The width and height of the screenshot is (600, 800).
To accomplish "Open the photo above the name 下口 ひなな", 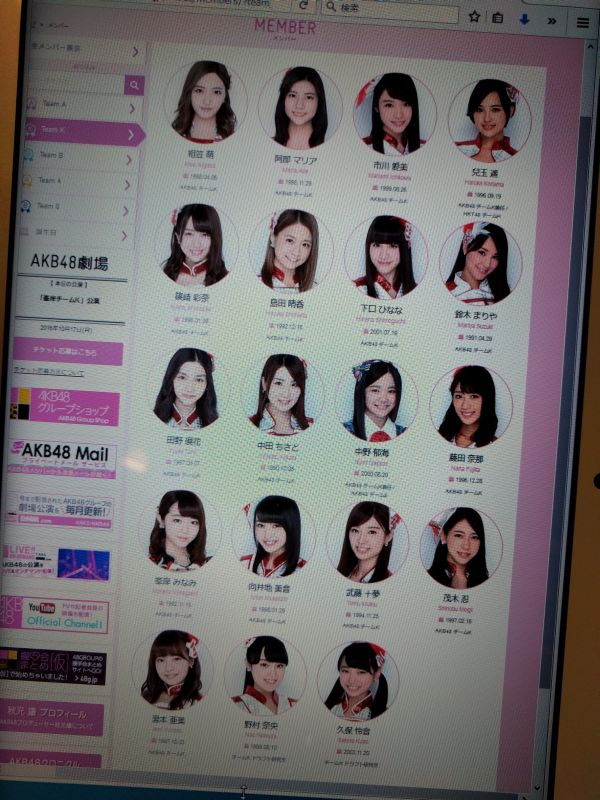I will tap(385, 257).
